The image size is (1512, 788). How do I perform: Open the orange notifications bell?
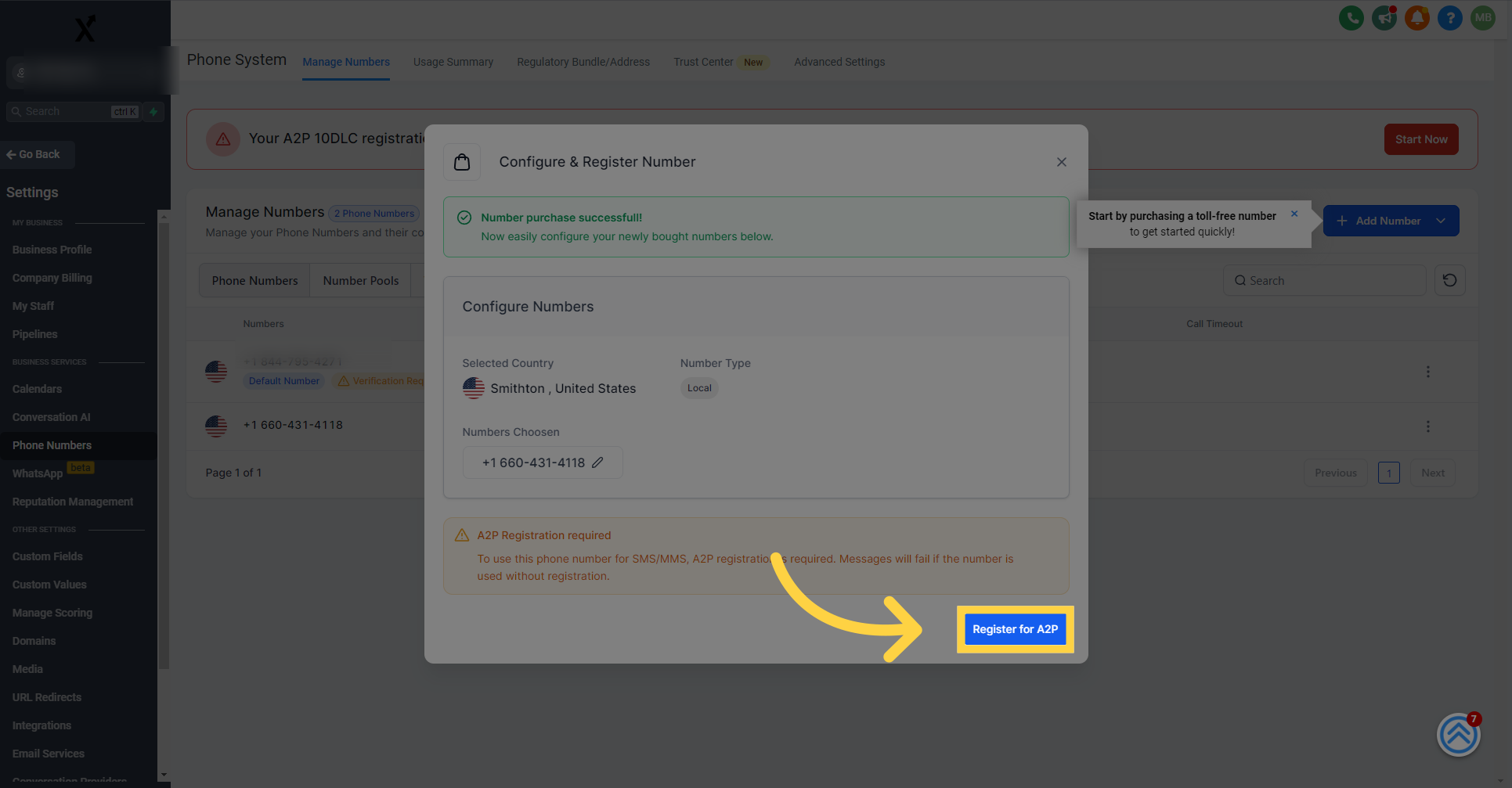(1417, 18)
